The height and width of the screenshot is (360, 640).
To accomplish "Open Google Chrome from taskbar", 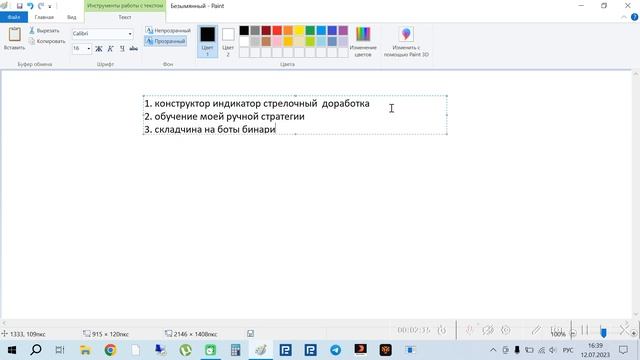I will pyautogui.click(x=110, y=350).
